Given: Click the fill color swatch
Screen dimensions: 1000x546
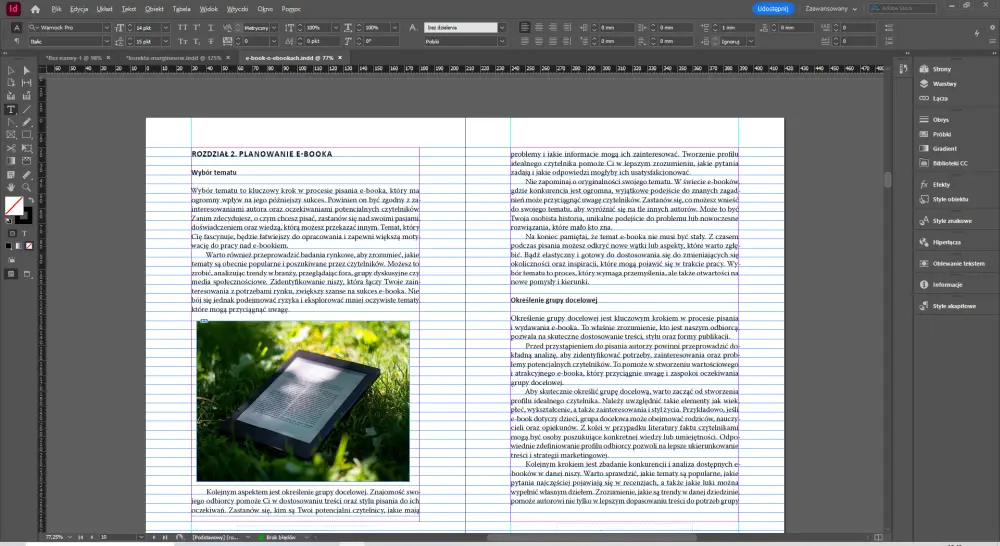Looking at the screenshot, I should tap(13, 206).
